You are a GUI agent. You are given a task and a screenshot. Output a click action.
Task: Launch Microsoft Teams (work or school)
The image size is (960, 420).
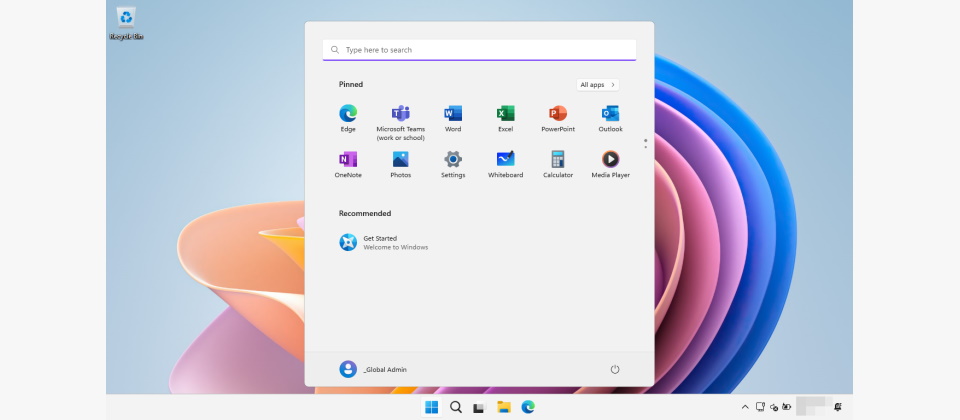coord(400,113)
